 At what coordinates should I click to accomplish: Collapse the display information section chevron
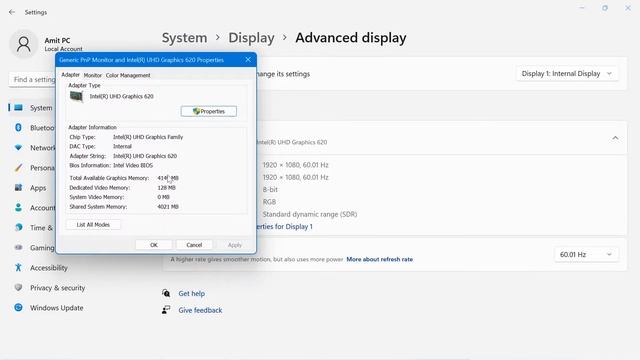[615, 138]
